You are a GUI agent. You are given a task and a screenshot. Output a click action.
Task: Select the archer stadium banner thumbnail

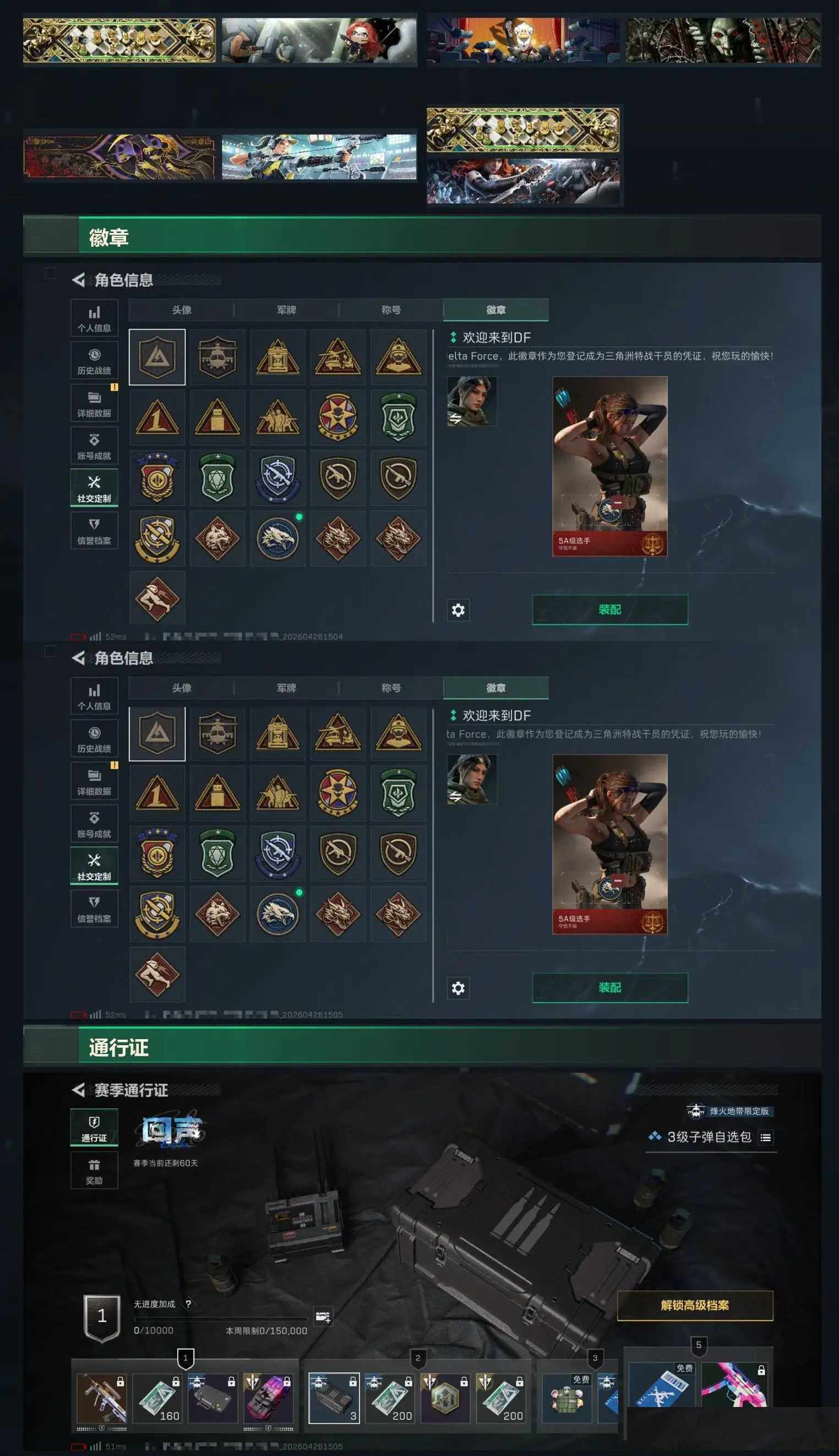[319, 157]
